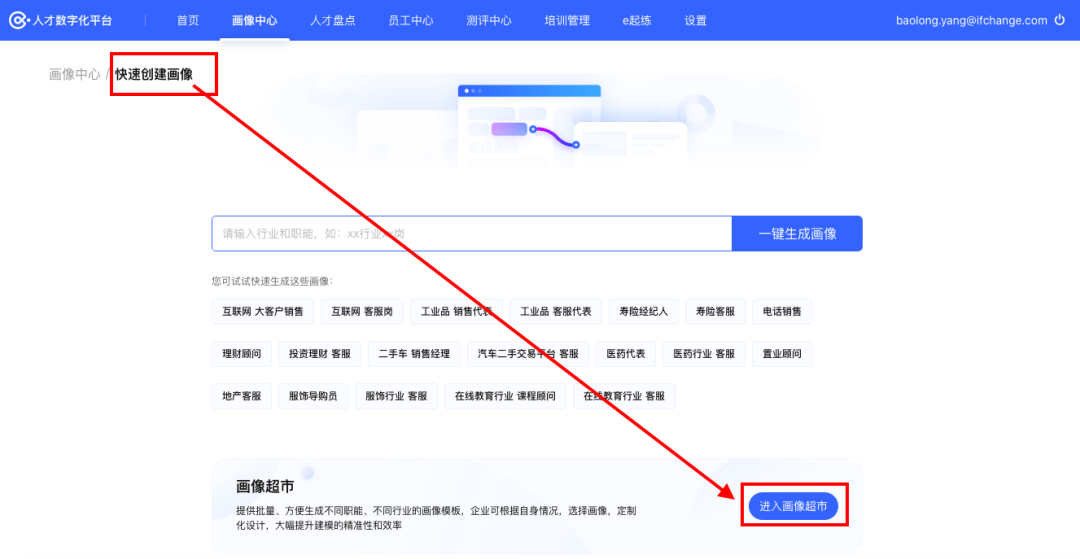Click the 理财顾问 suggestion tag
Viewport: 1080px width, 559px height.
click(242, 354)
